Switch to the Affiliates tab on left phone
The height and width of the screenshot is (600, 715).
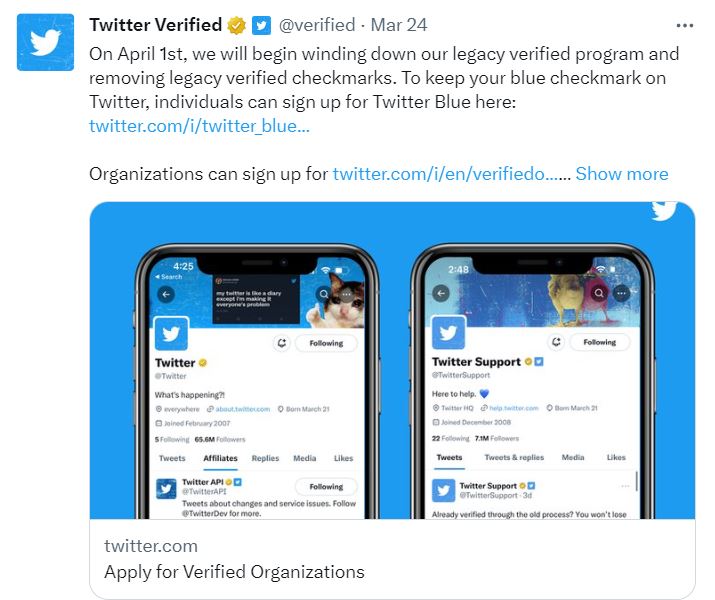point(220,458)
